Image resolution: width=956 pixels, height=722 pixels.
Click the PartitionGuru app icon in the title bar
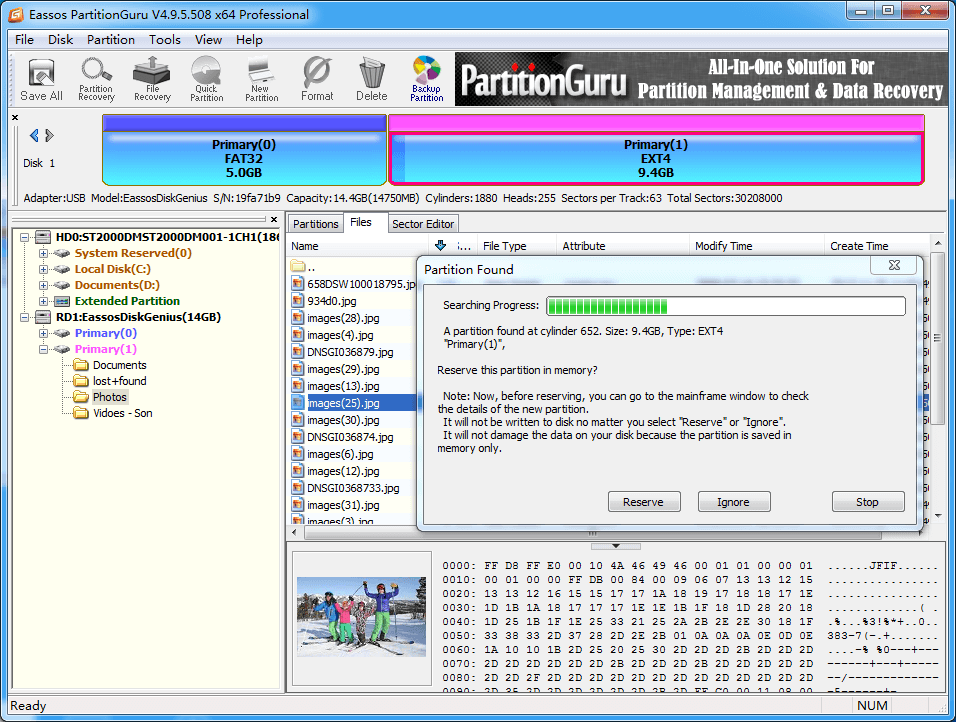(x=16, y=15)
